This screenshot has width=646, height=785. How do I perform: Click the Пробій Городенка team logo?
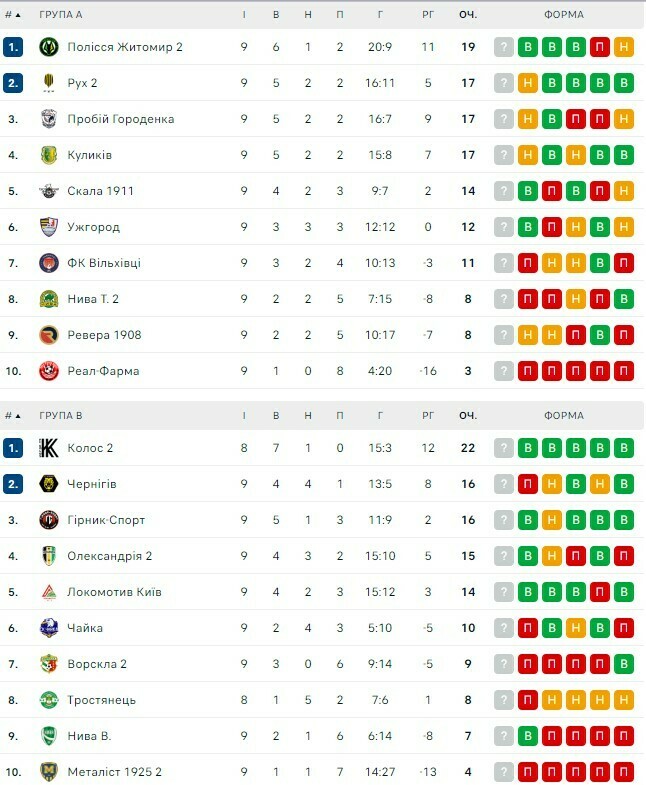(48, 119)
